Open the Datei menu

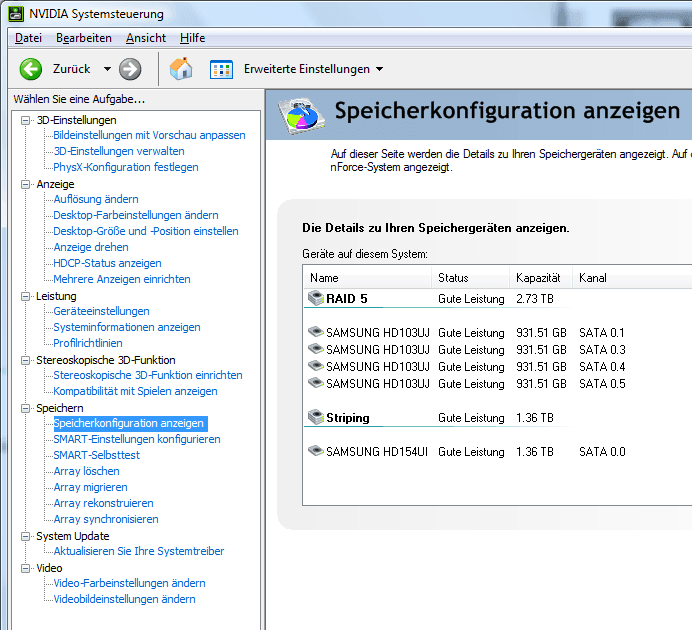pos(28,38)
